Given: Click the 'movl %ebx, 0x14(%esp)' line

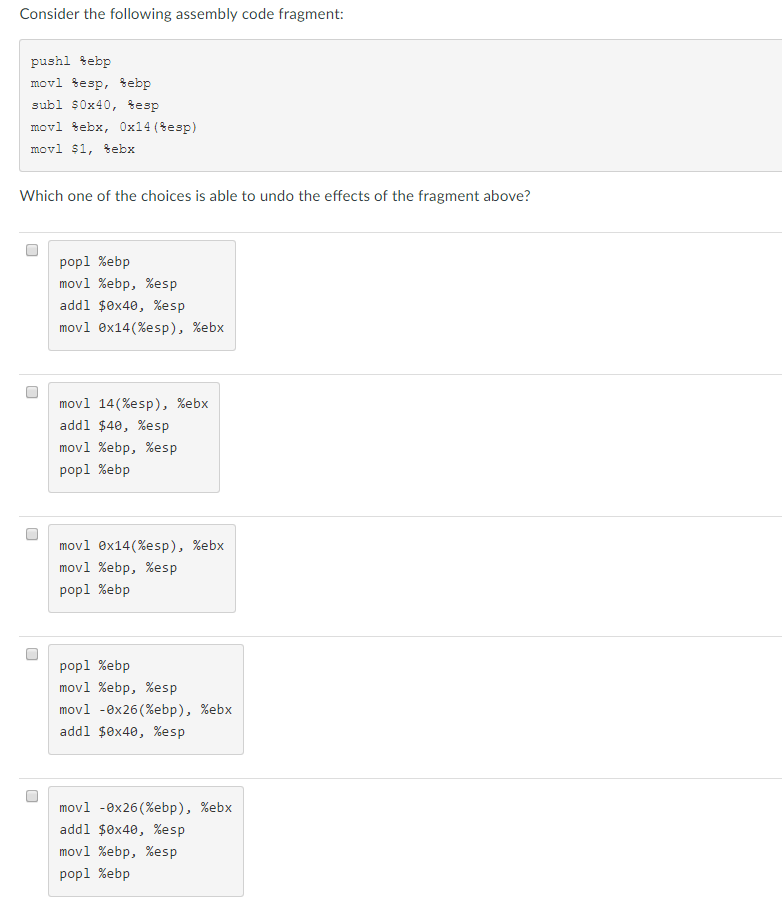Looking at the screenshot, I should click(114, 127).
